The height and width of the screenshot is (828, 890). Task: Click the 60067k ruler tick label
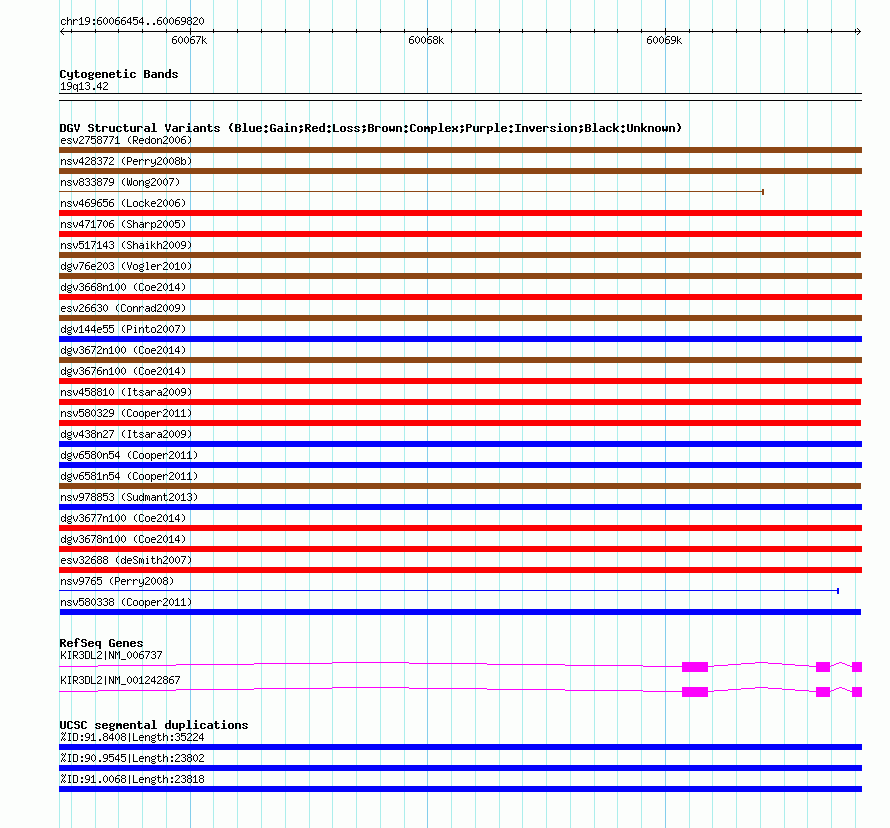point(189,40)
